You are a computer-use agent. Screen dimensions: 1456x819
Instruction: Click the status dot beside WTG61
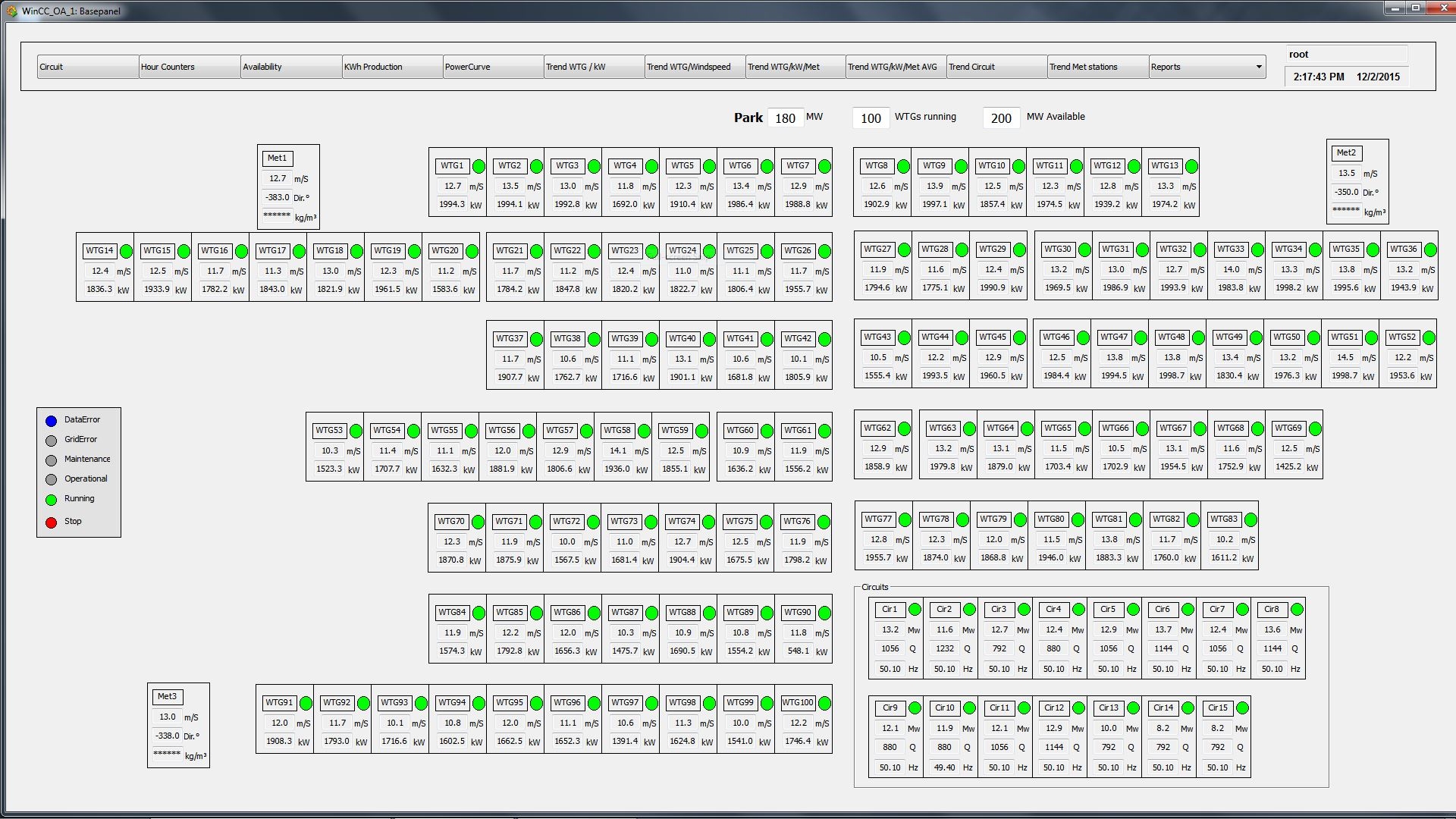[x=824, y=431]
